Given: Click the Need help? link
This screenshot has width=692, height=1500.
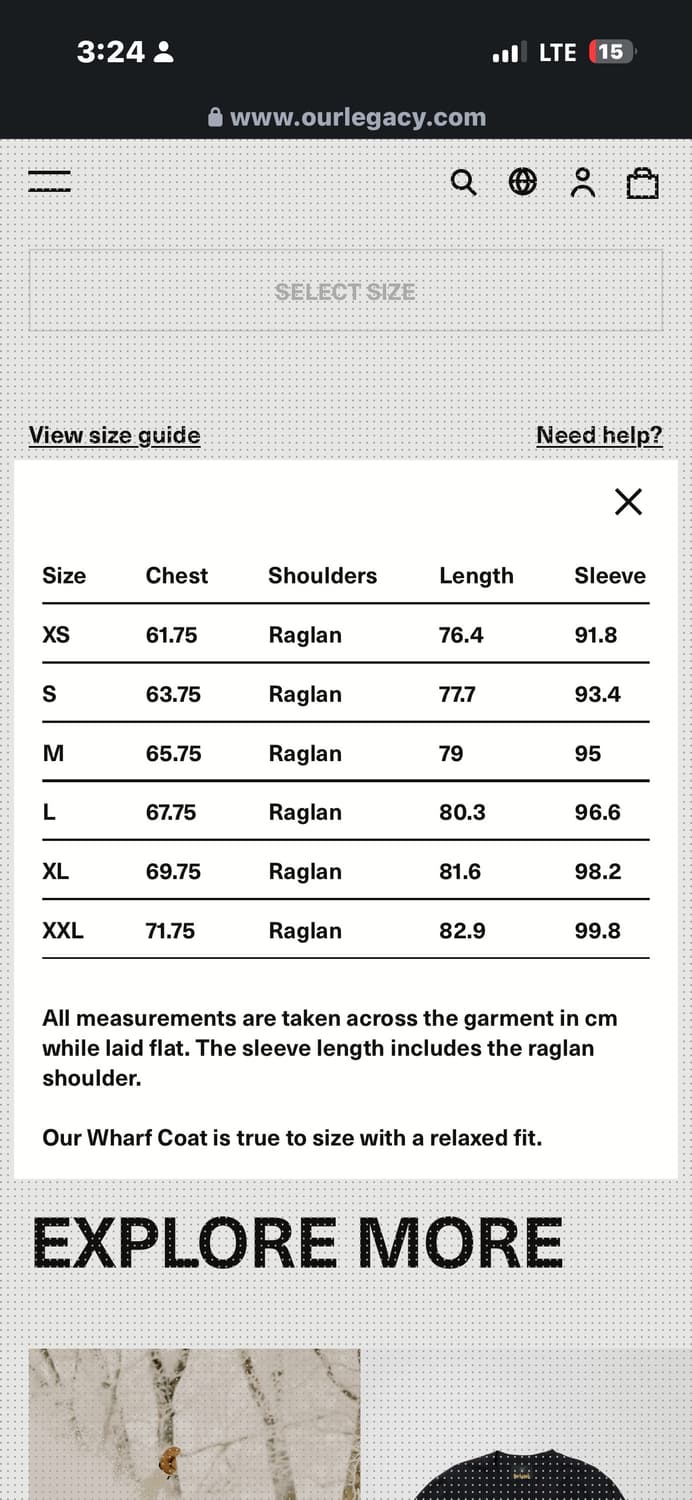Looking at the screenshot, I should pos(599,435).
